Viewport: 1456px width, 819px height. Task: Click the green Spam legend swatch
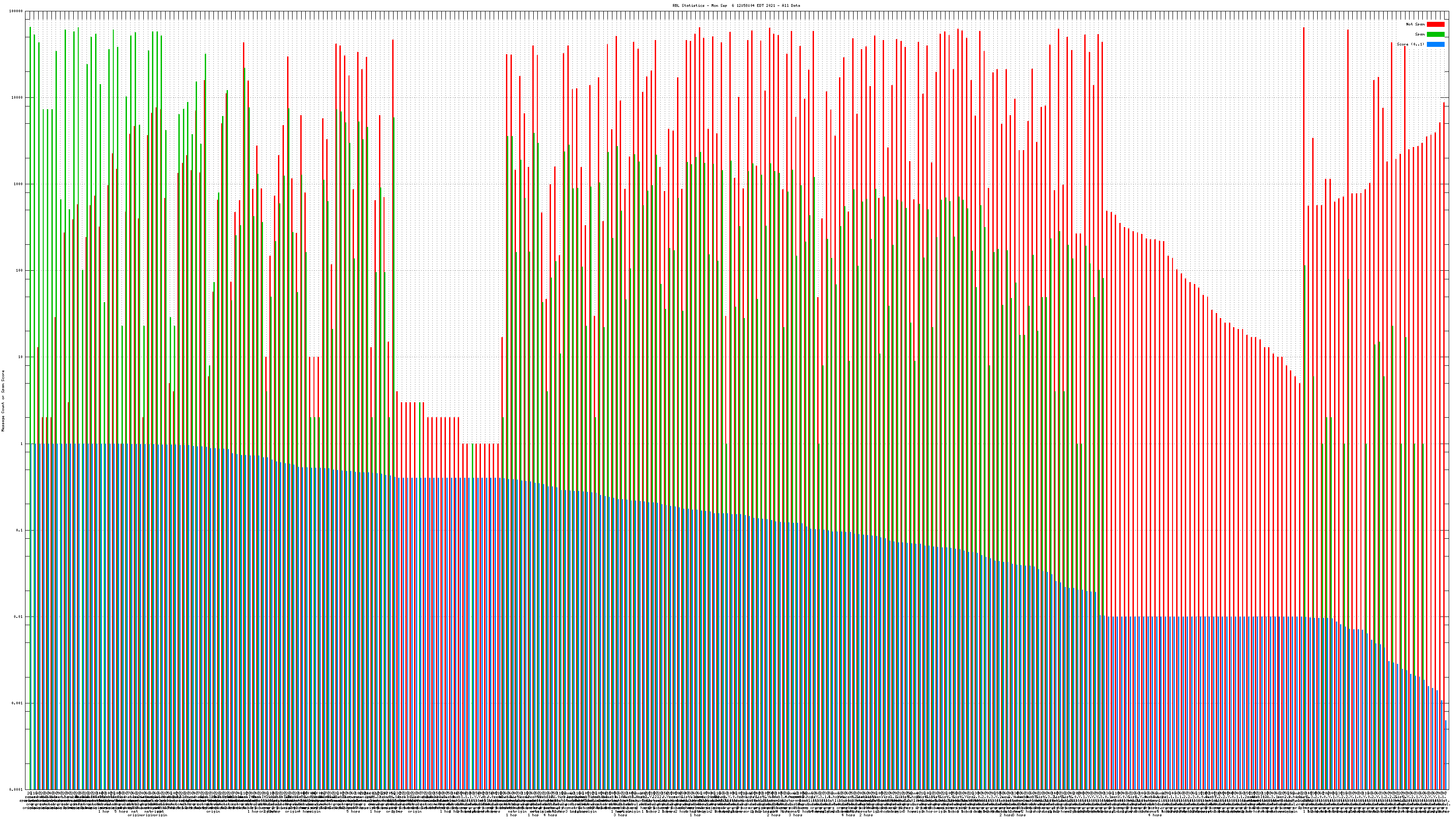[x=1435, y=35]
